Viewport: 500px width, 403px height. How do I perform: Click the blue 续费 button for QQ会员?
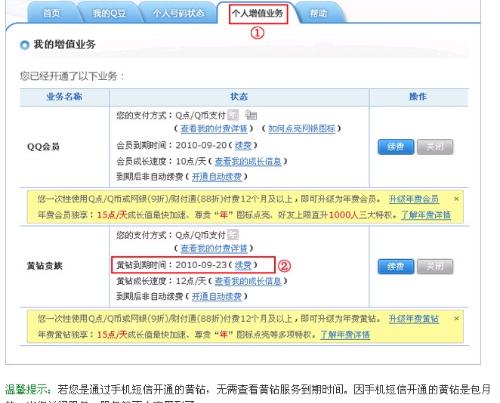(396, 147)
